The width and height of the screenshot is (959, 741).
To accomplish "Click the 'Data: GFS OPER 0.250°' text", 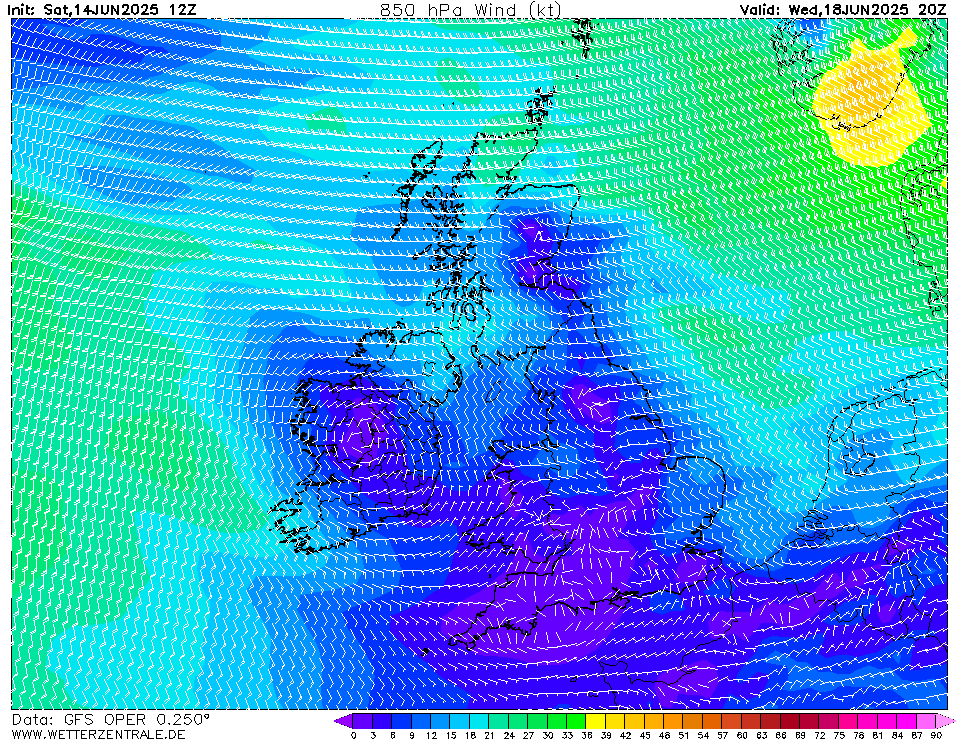I will [x=111, y=720].
